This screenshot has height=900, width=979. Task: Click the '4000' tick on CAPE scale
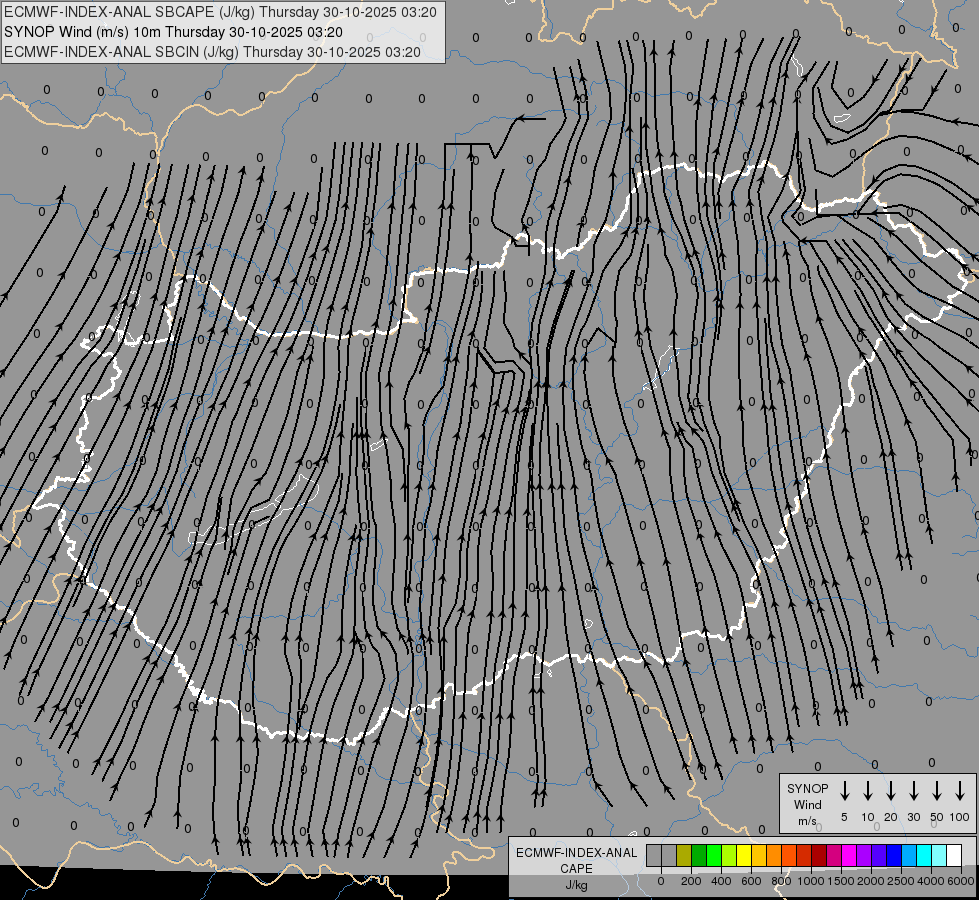click(931, 881)
